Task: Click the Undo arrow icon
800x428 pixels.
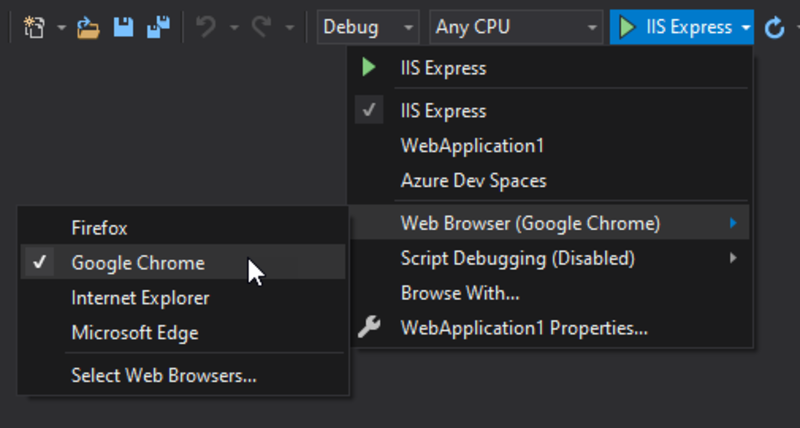Action: pyautogui.click(x=206, y=27)
